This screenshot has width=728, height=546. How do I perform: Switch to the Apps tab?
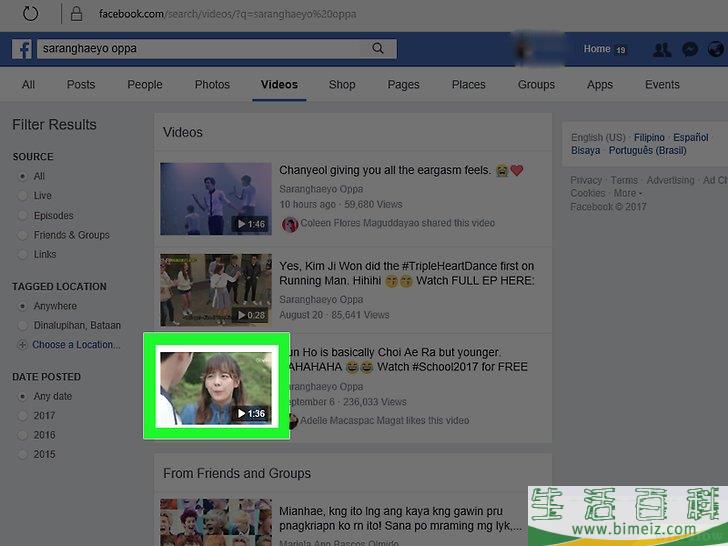pyautogui.click(x=600, y=84)
